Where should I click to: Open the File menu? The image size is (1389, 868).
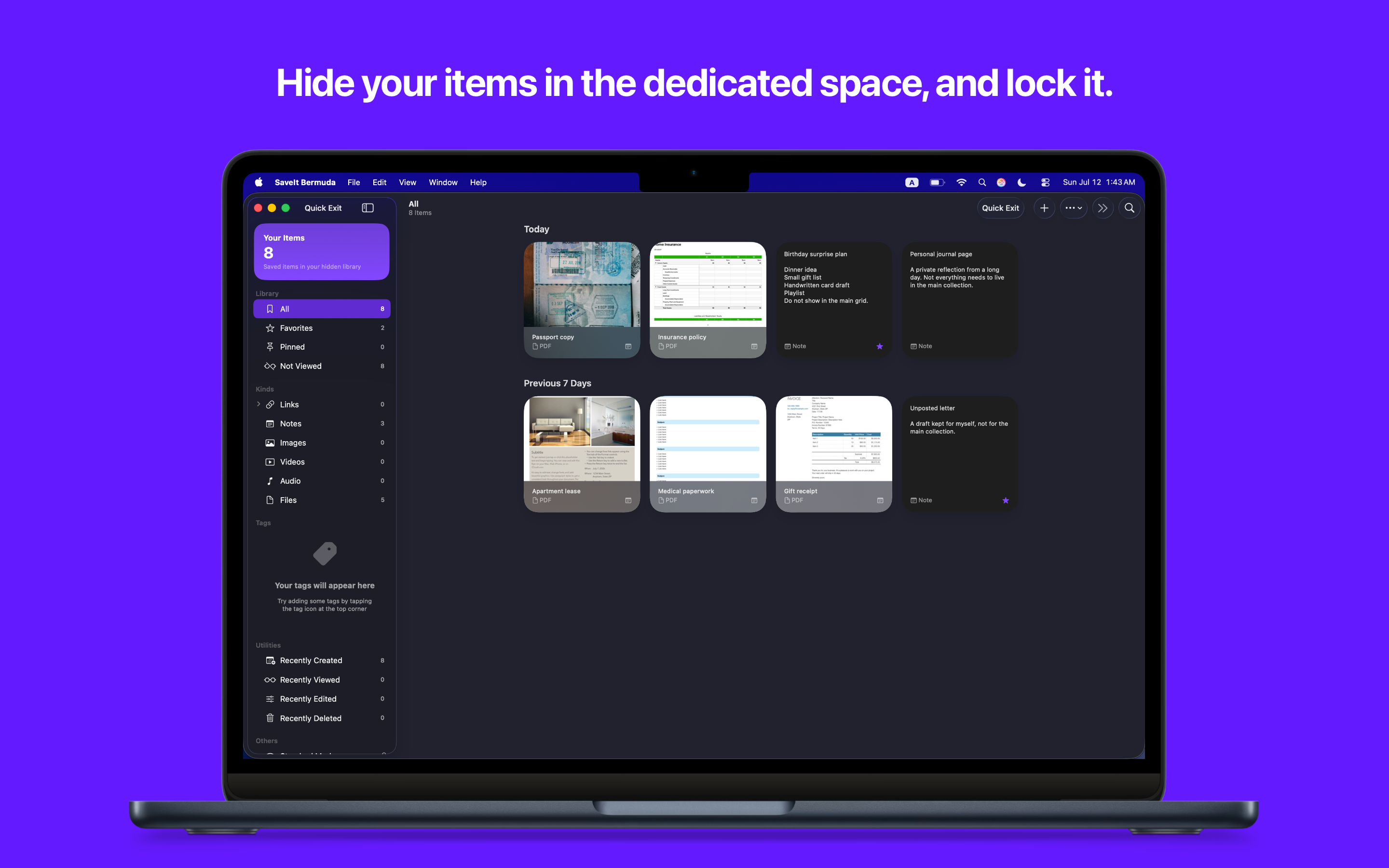click(354, 182)
